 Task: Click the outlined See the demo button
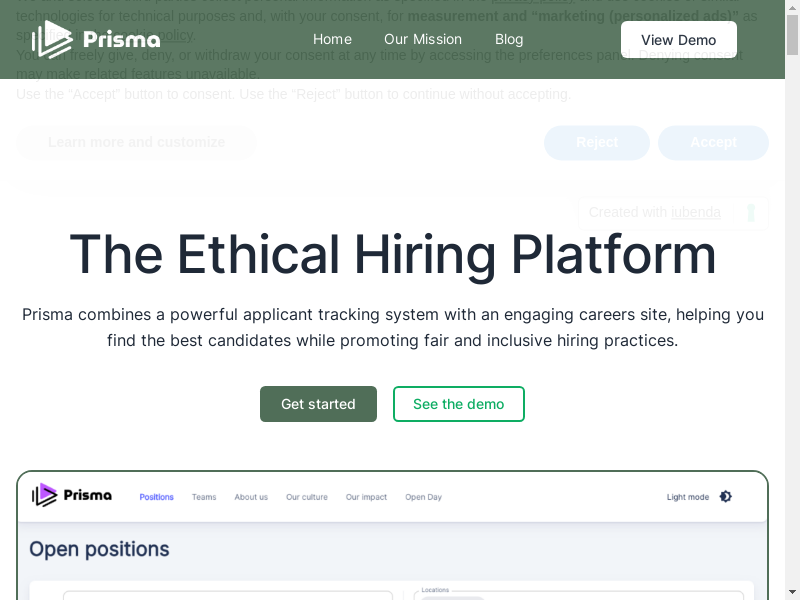[458, 404]
